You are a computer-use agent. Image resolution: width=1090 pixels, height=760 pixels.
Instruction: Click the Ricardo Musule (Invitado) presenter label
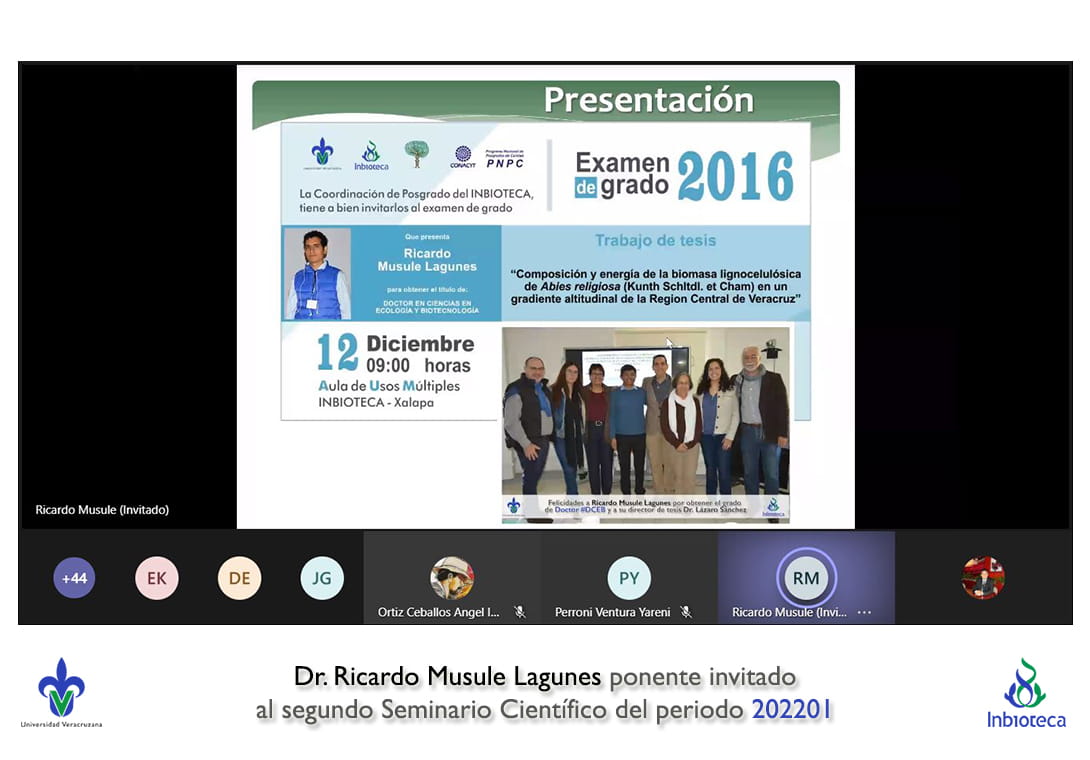point(102,510)
